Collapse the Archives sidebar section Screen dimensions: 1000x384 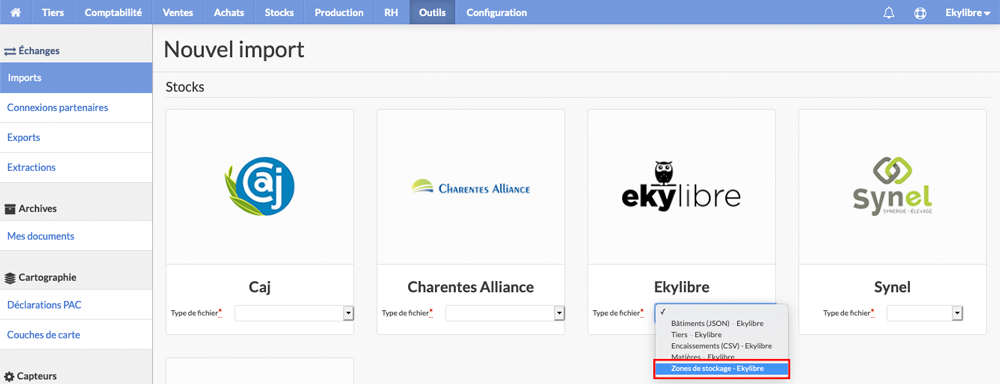pyautogui.click(x=31, y=209)
